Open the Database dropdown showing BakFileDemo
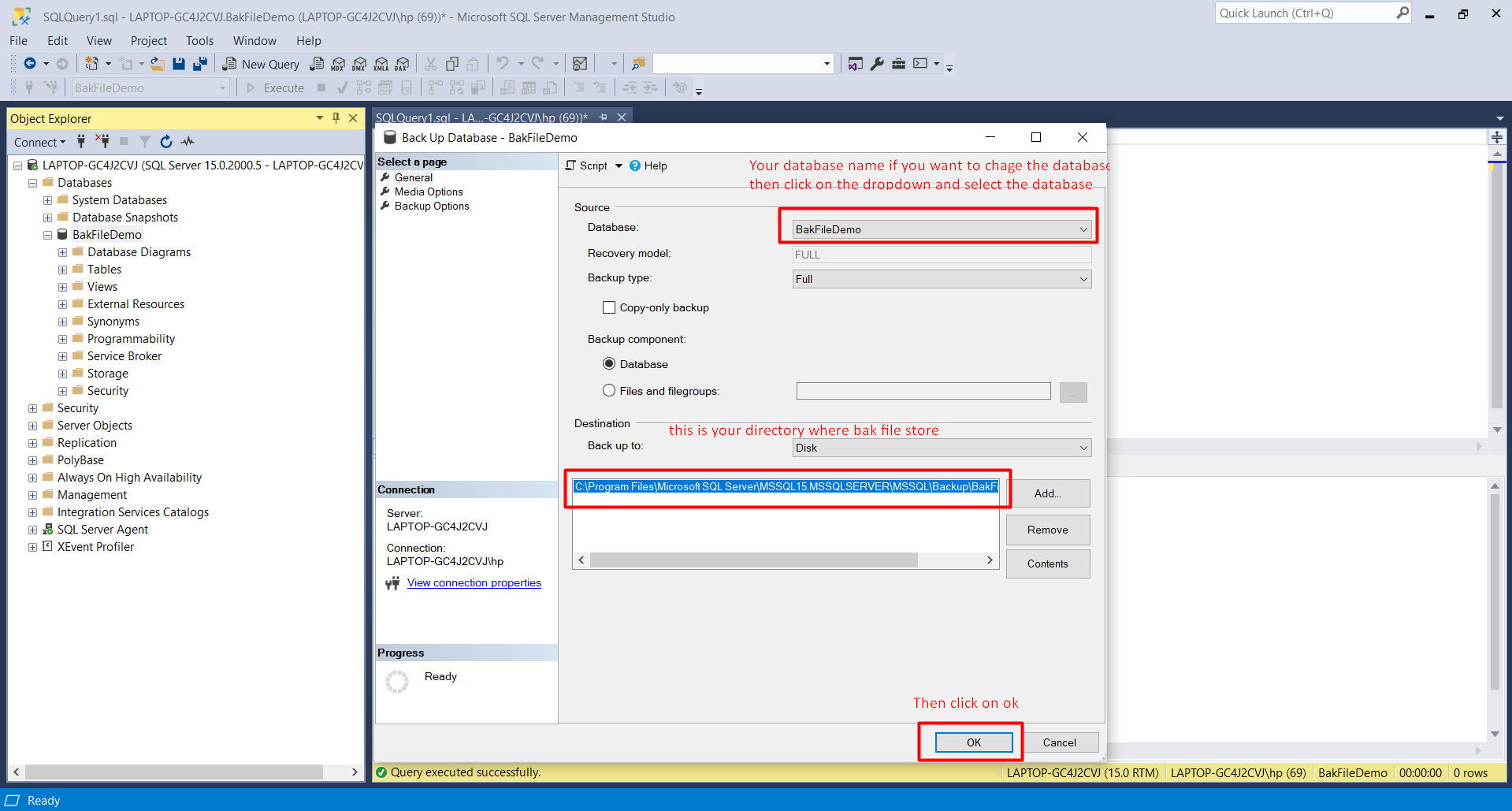1512x811 pixels. click(942, 229)
